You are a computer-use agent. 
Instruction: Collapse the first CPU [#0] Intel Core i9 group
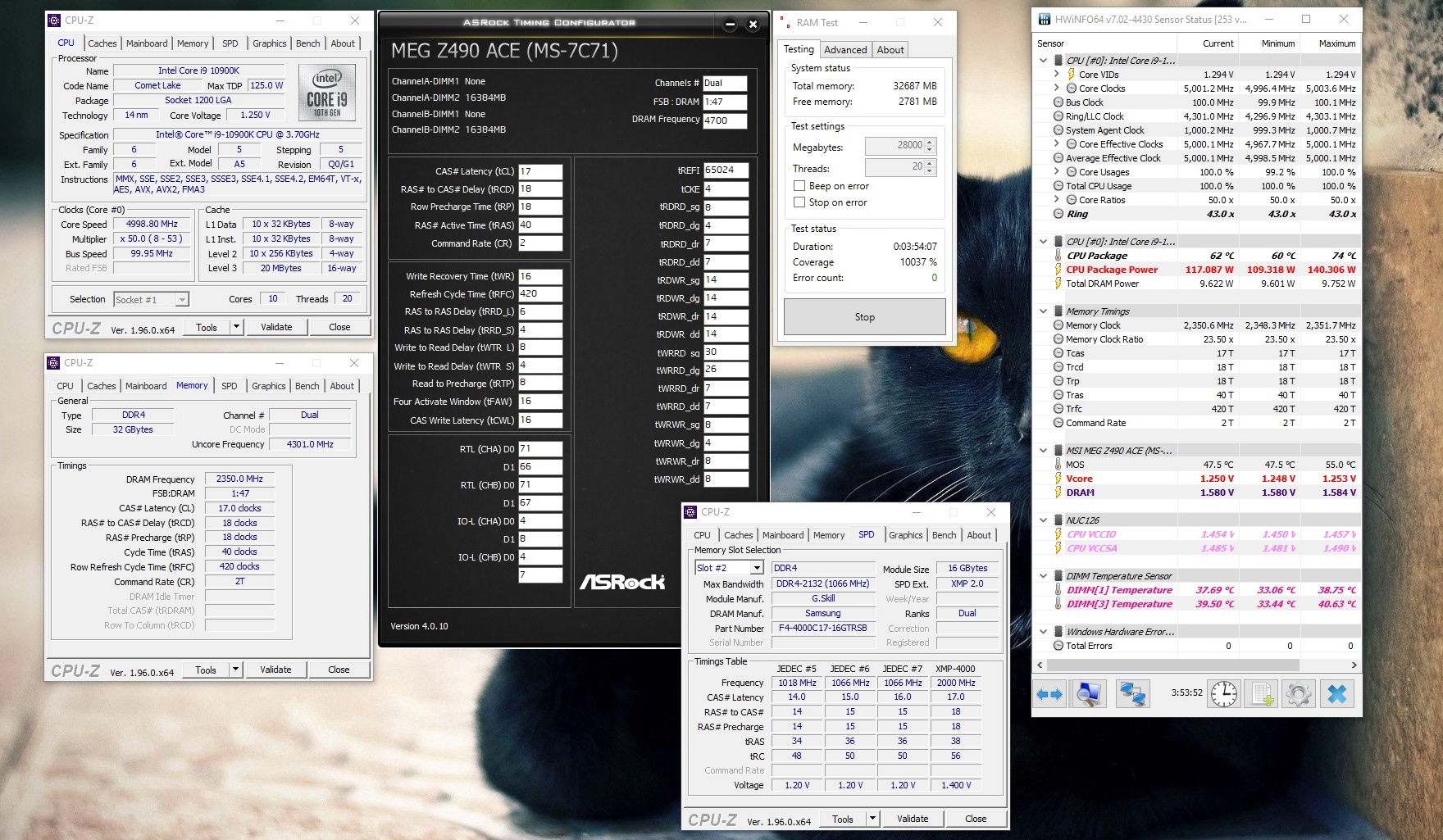tap(1043, 61)
